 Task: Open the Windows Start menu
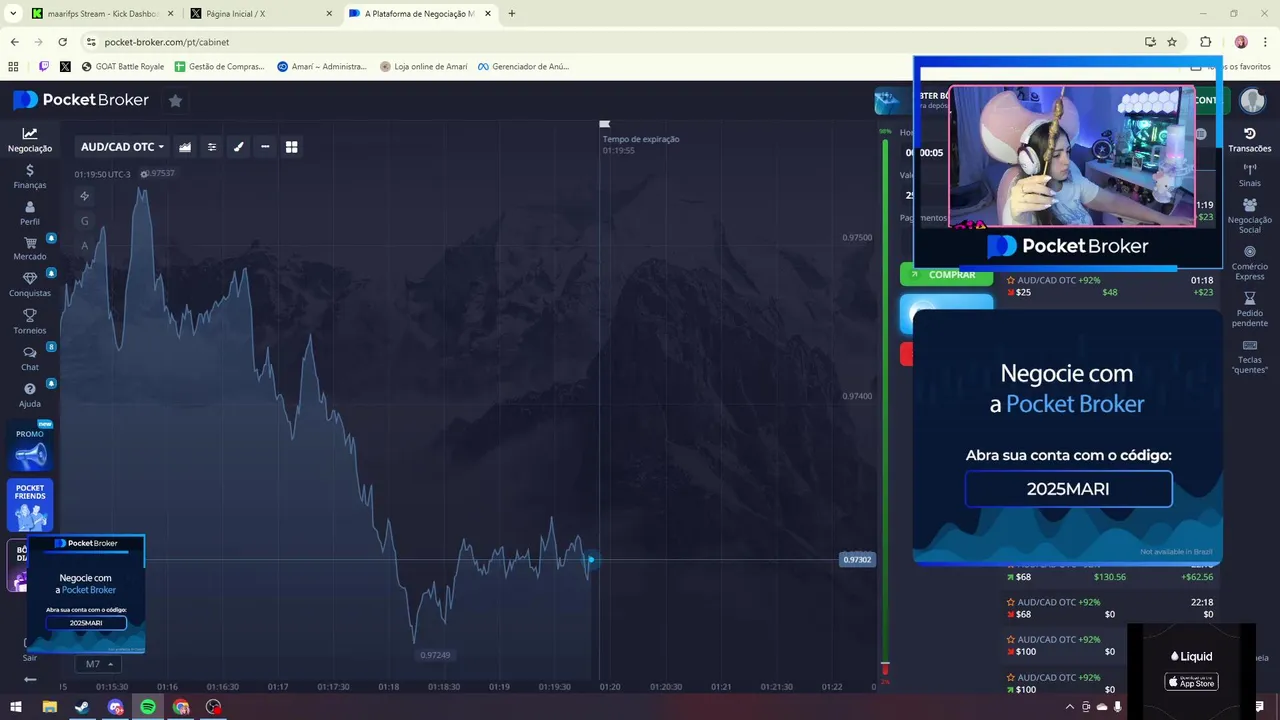[x=16, y=707]
